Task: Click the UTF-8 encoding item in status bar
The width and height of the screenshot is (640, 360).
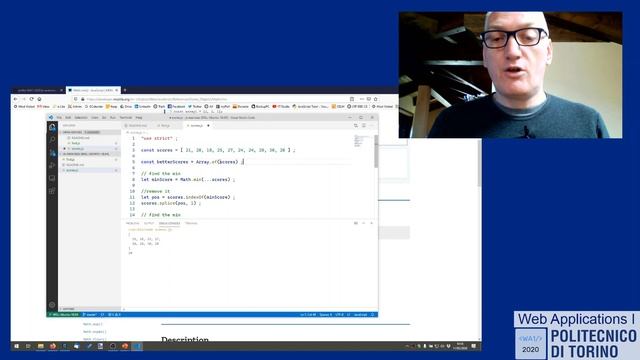Action: pyautogui.click(x=339, y=315)
